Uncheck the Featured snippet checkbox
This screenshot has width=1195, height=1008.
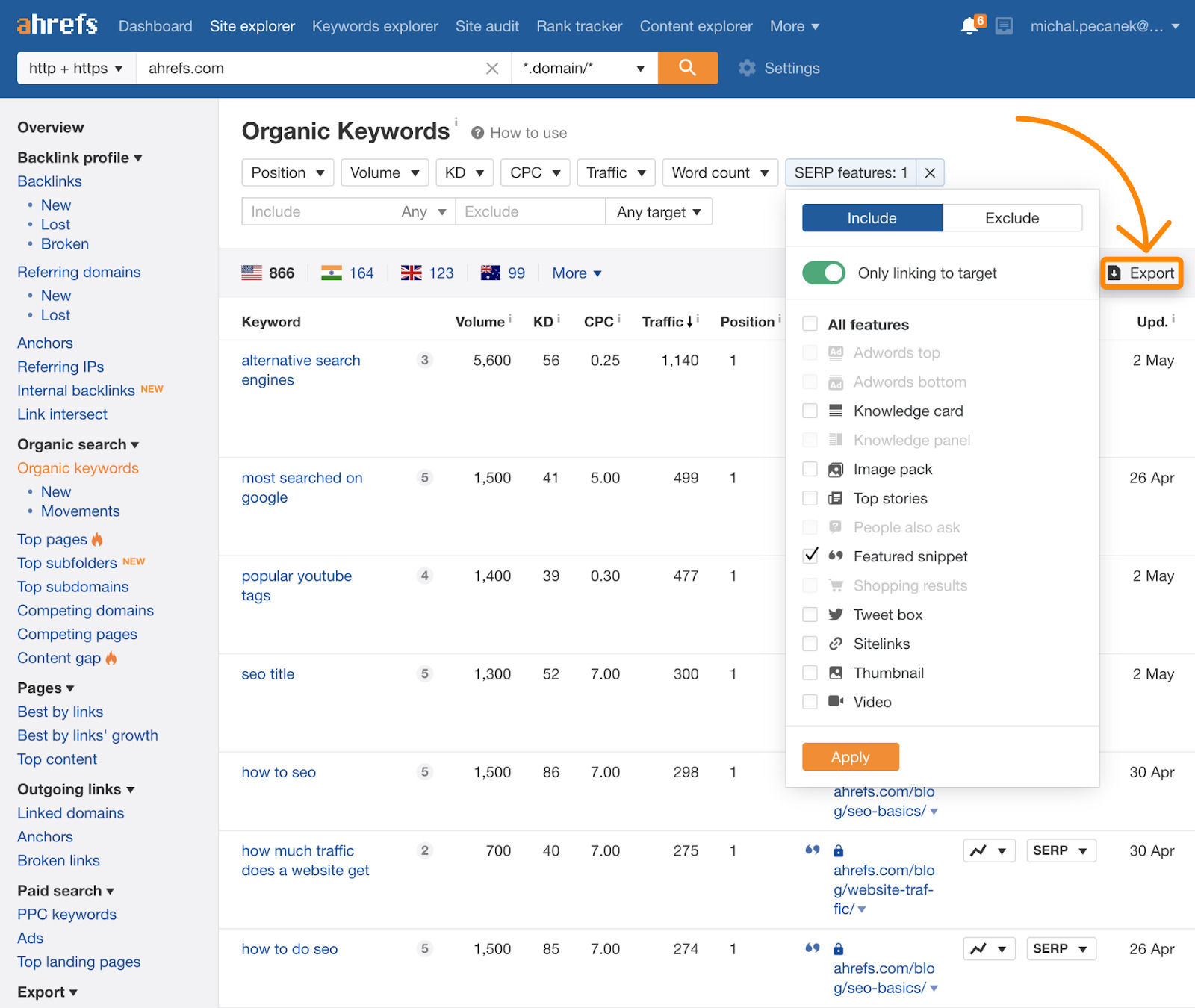[x=810, y=556]
